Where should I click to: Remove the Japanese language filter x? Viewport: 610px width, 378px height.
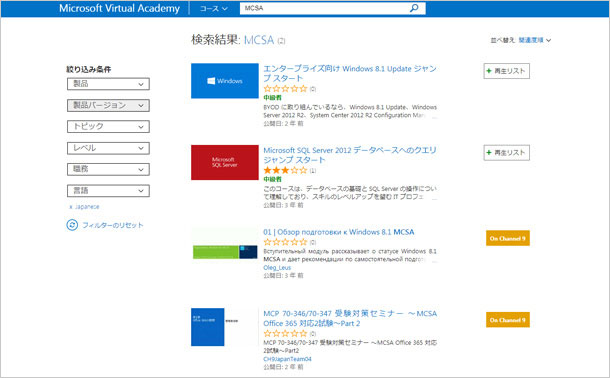click(71, 207)
